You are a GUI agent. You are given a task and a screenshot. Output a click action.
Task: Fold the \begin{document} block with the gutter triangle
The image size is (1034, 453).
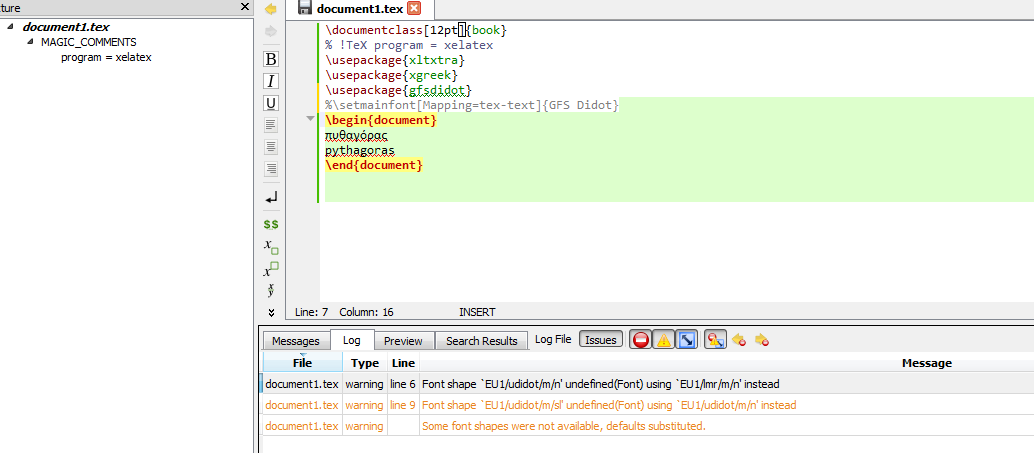[310, 119]
